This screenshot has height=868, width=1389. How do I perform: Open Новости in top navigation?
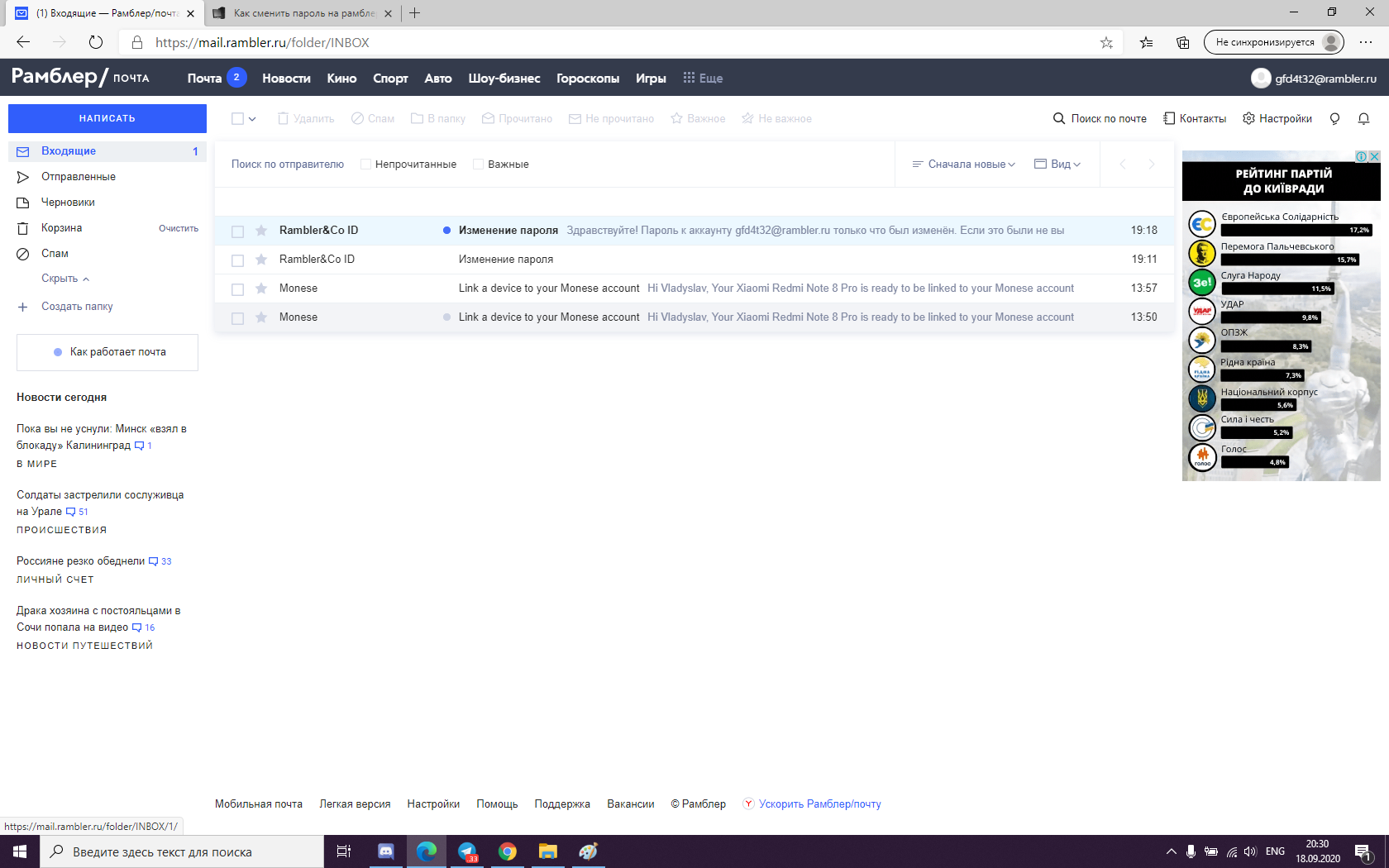[x=286, y=79]
